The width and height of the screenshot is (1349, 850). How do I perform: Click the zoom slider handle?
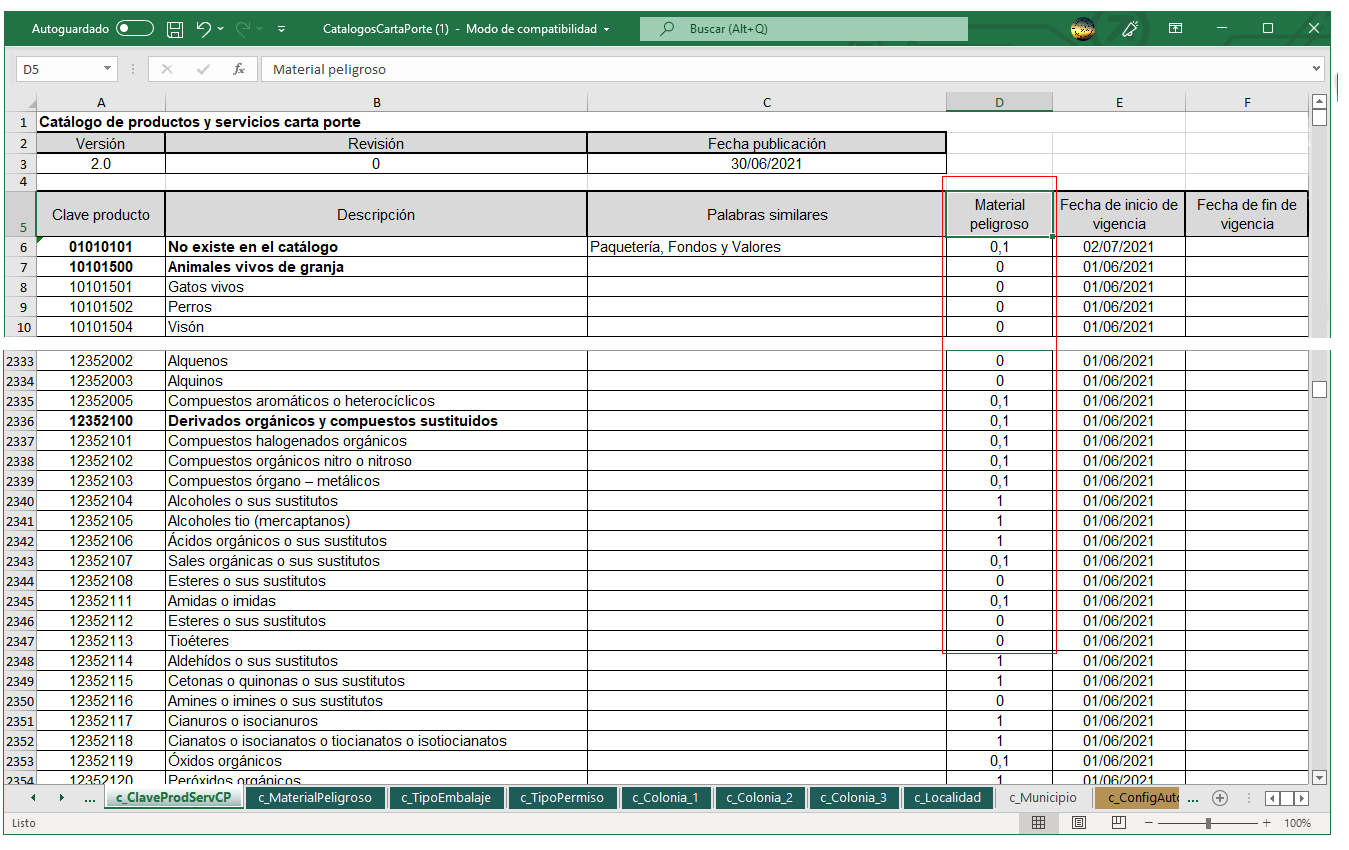coord(1208,823)
